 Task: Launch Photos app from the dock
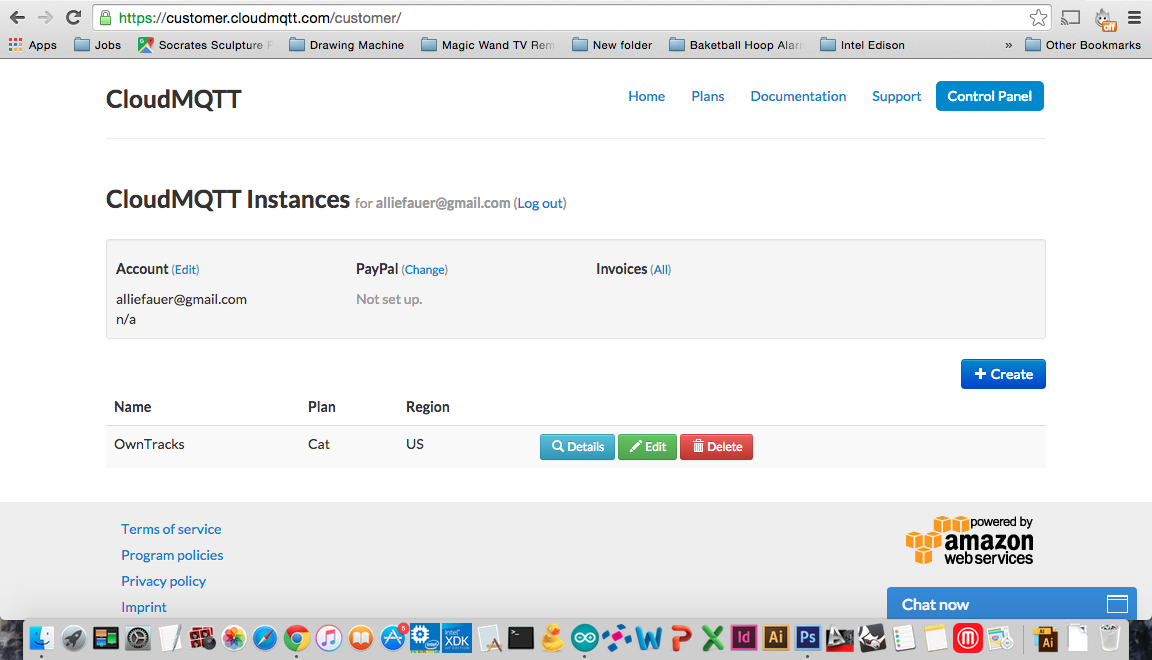(234, 638)
